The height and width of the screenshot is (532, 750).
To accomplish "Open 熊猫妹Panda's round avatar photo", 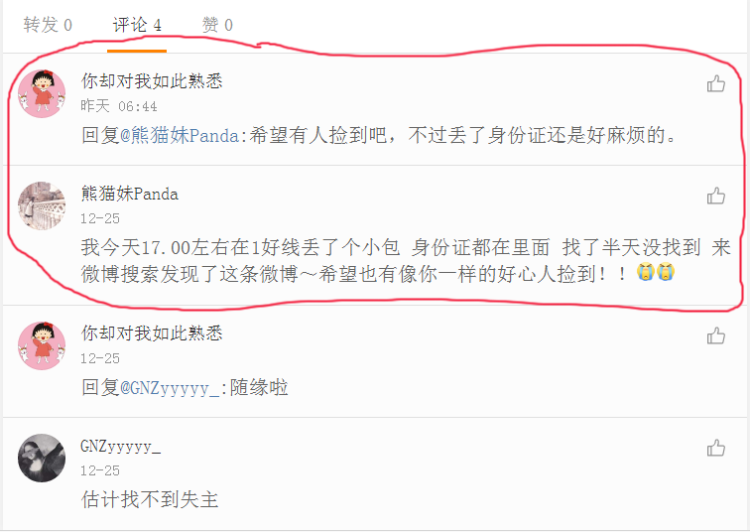I will tap(42, 205).
